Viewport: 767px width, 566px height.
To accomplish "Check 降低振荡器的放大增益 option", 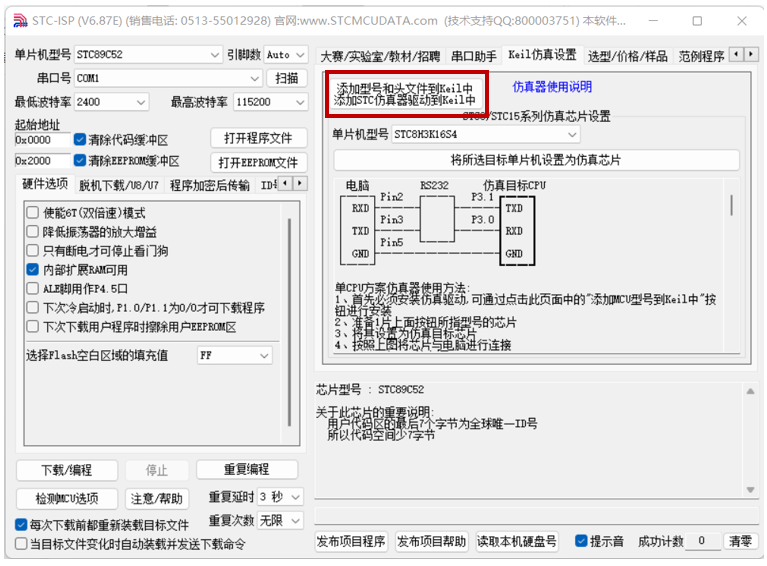I will [x=32, y=232].
